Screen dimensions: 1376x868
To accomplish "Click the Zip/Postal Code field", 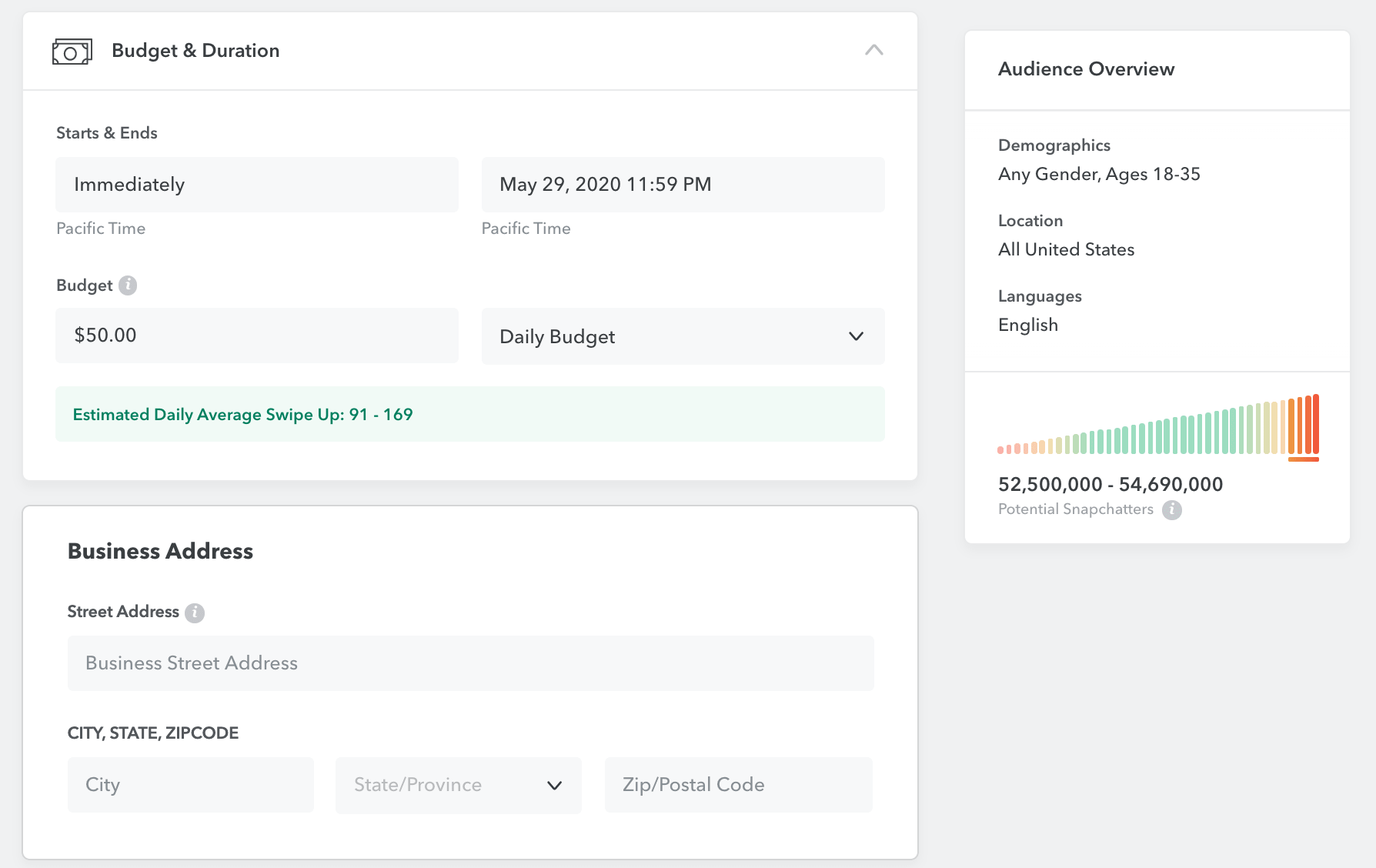I will (x=738, y=785).
